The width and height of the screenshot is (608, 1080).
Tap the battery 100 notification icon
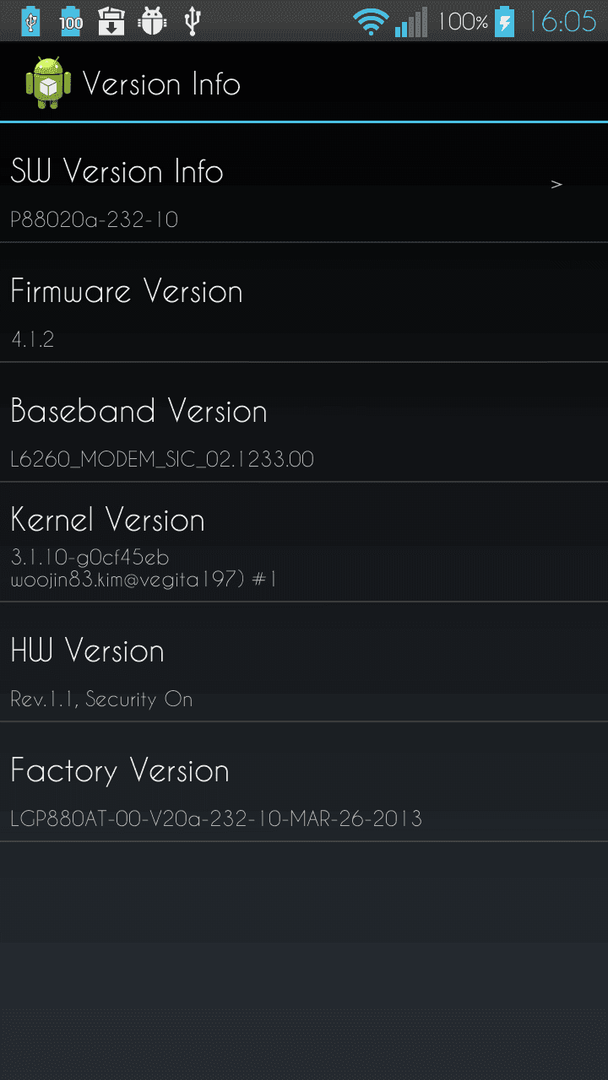coord(70,21)
